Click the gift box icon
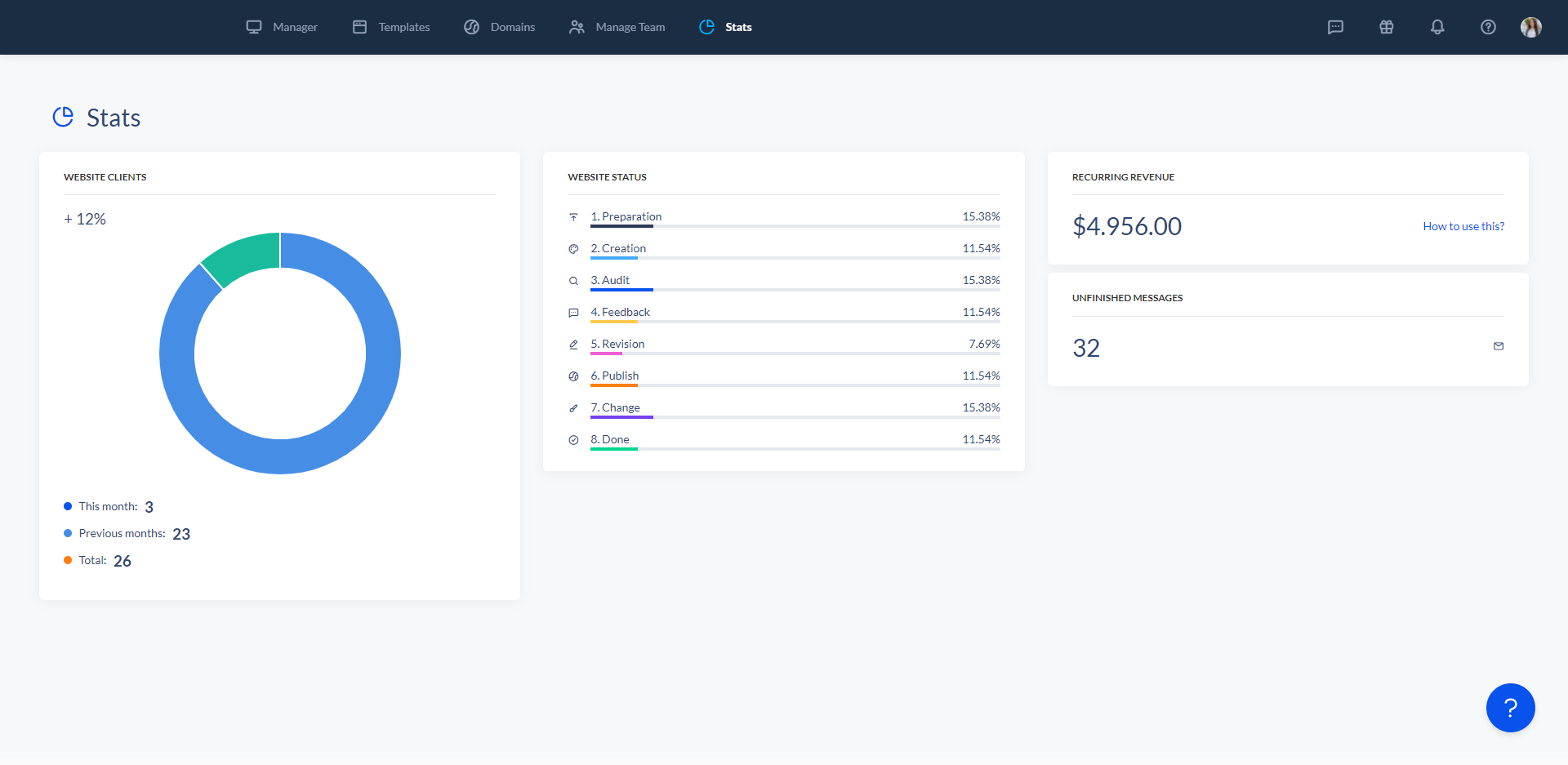1568x765 pixels. tap(1386, 27)
